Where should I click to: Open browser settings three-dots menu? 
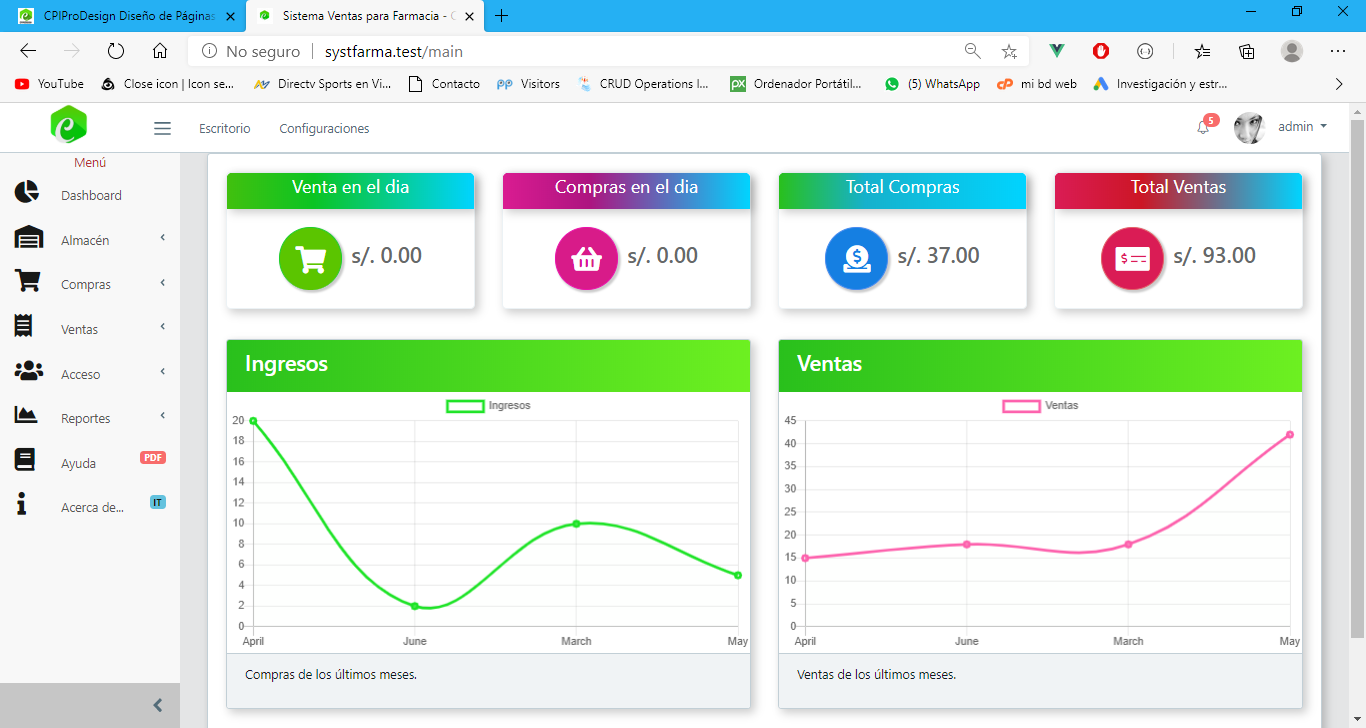(x=1338, y=51)
